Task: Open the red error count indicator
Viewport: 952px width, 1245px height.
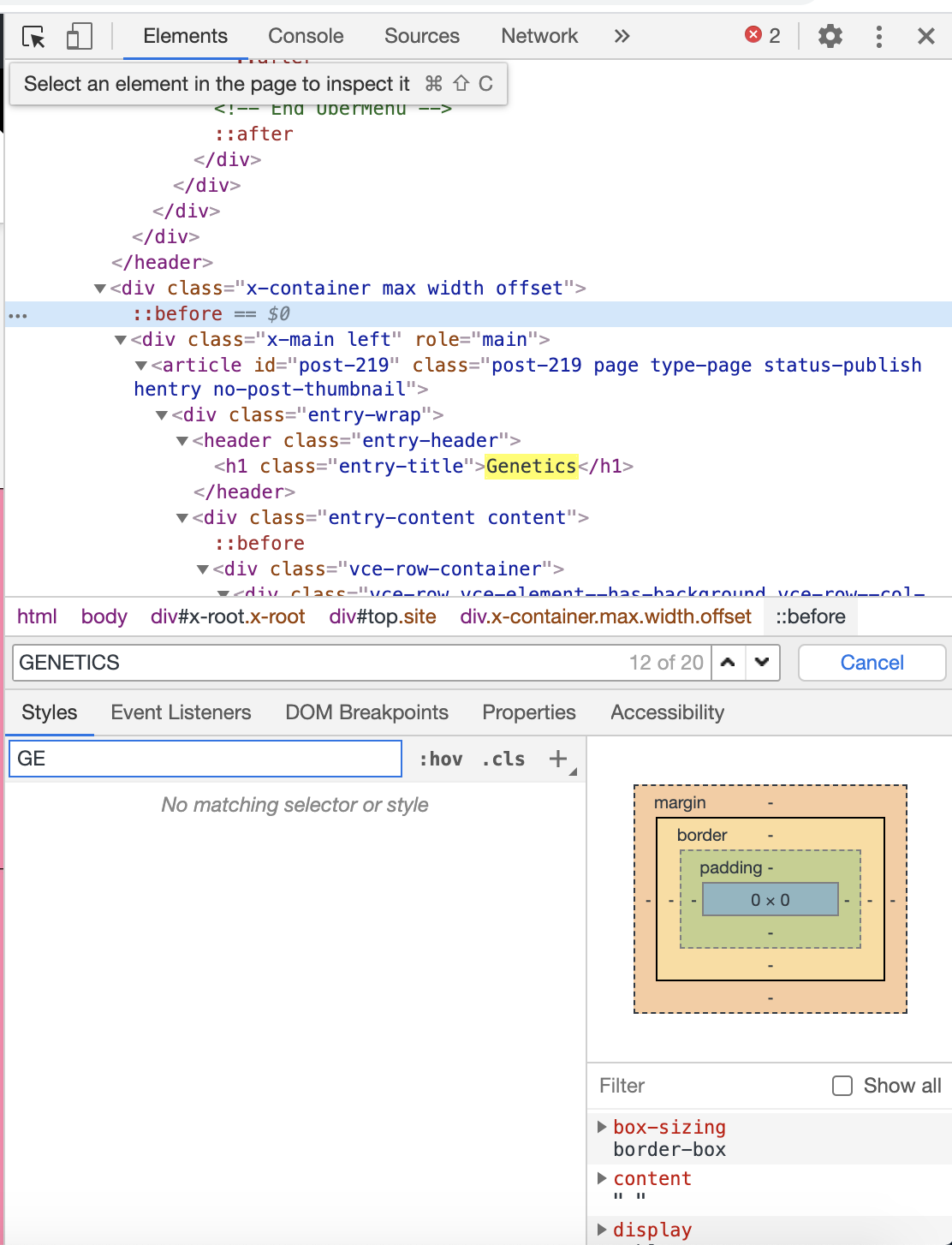Action: [763, 35]
